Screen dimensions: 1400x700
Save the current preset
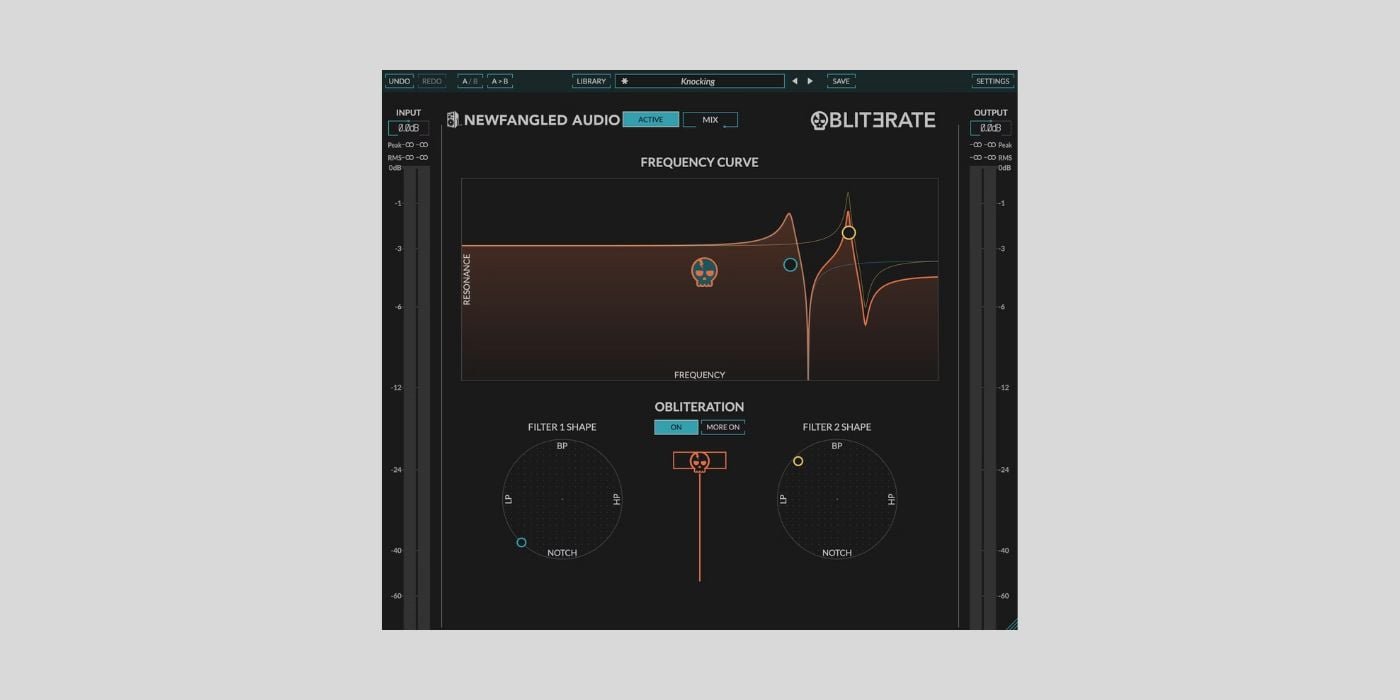pyautogui.click(x=841, y=81)
